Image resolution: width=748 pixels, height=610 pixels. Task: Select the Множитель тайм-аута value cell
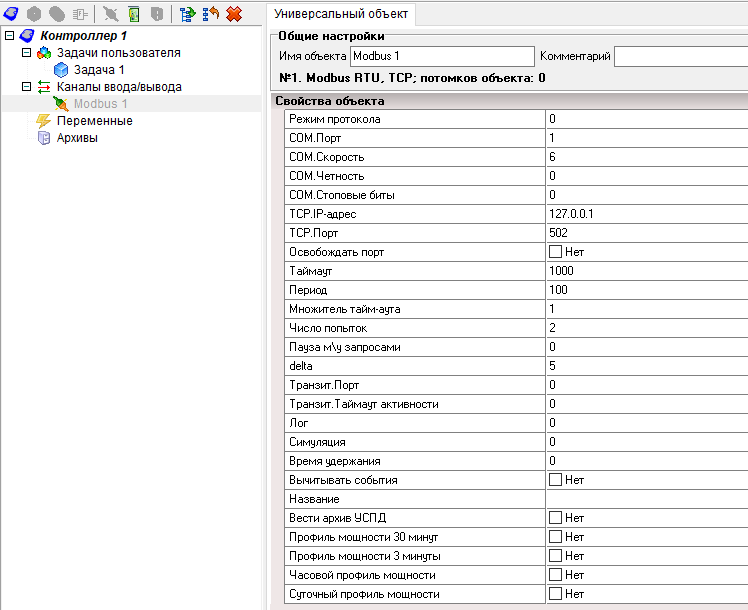(x=647, y=309)
